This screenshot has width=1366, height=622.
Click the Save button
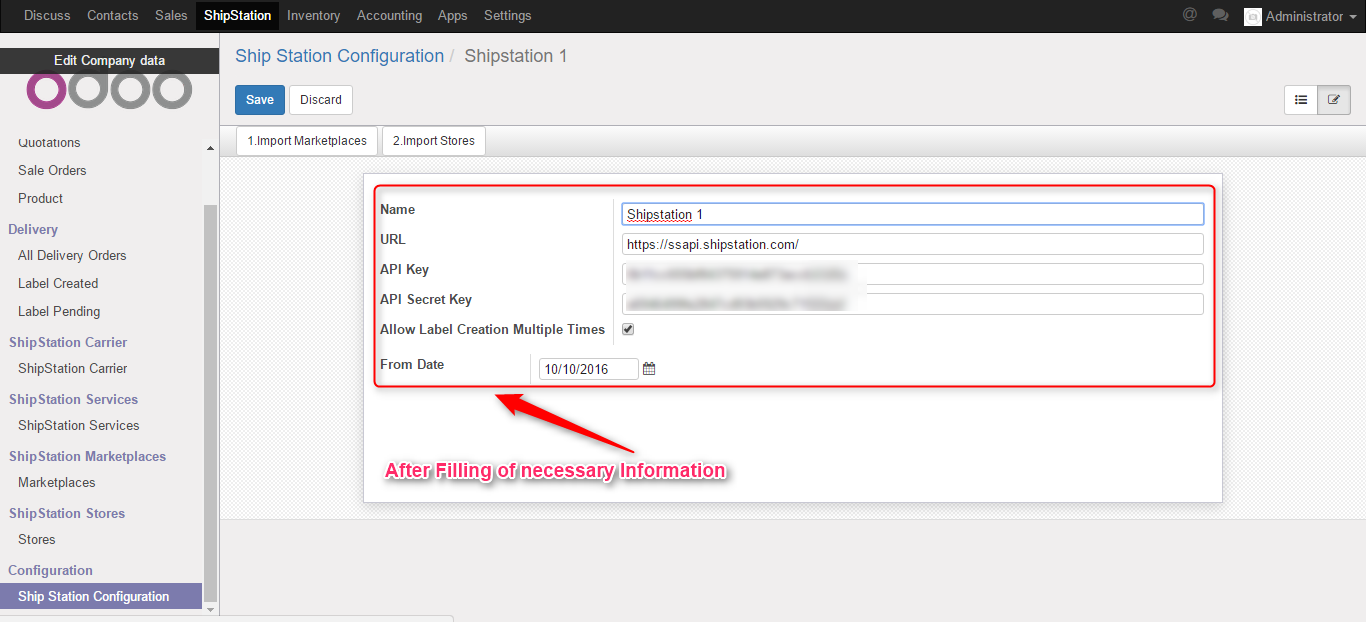(x=260, y=100)
